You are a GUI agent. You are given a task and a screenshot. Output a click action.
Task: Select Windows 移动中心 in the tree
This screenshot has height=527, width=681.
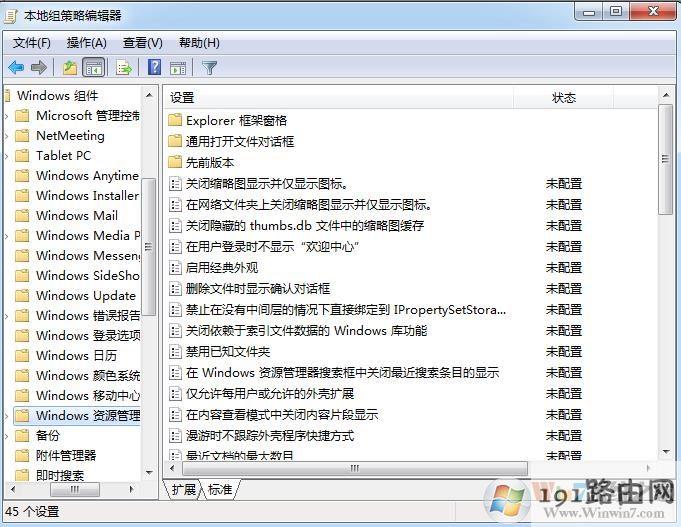87,395
